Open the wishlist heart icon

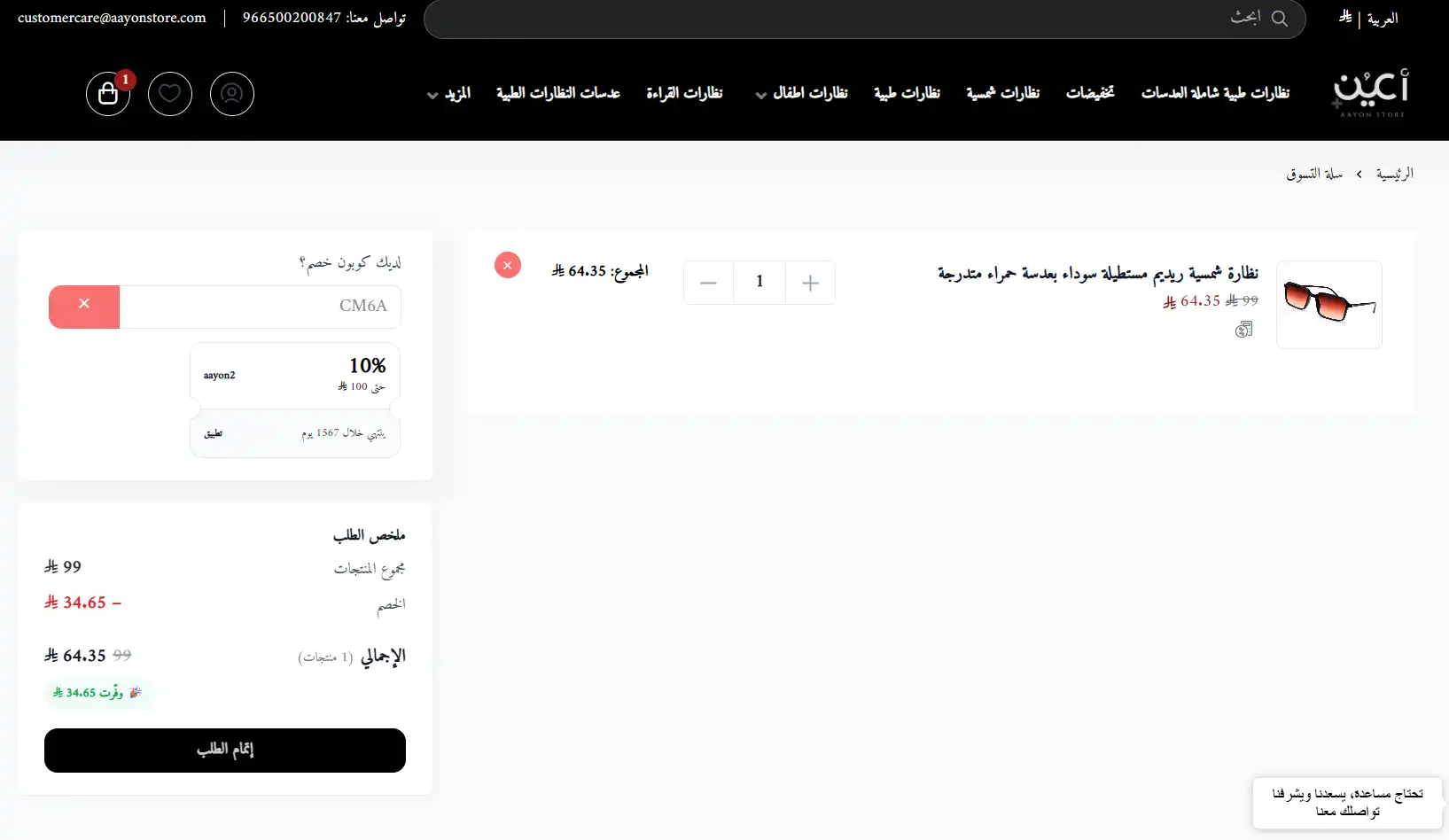coord(170,93)
